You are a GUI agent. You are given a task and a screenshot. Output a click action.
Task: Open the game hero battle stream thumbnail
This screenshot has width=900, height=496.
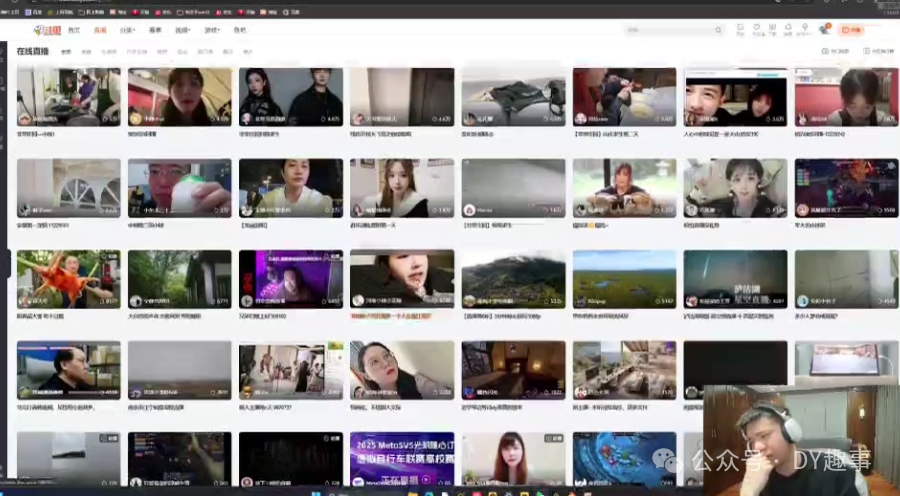point(847,188)
